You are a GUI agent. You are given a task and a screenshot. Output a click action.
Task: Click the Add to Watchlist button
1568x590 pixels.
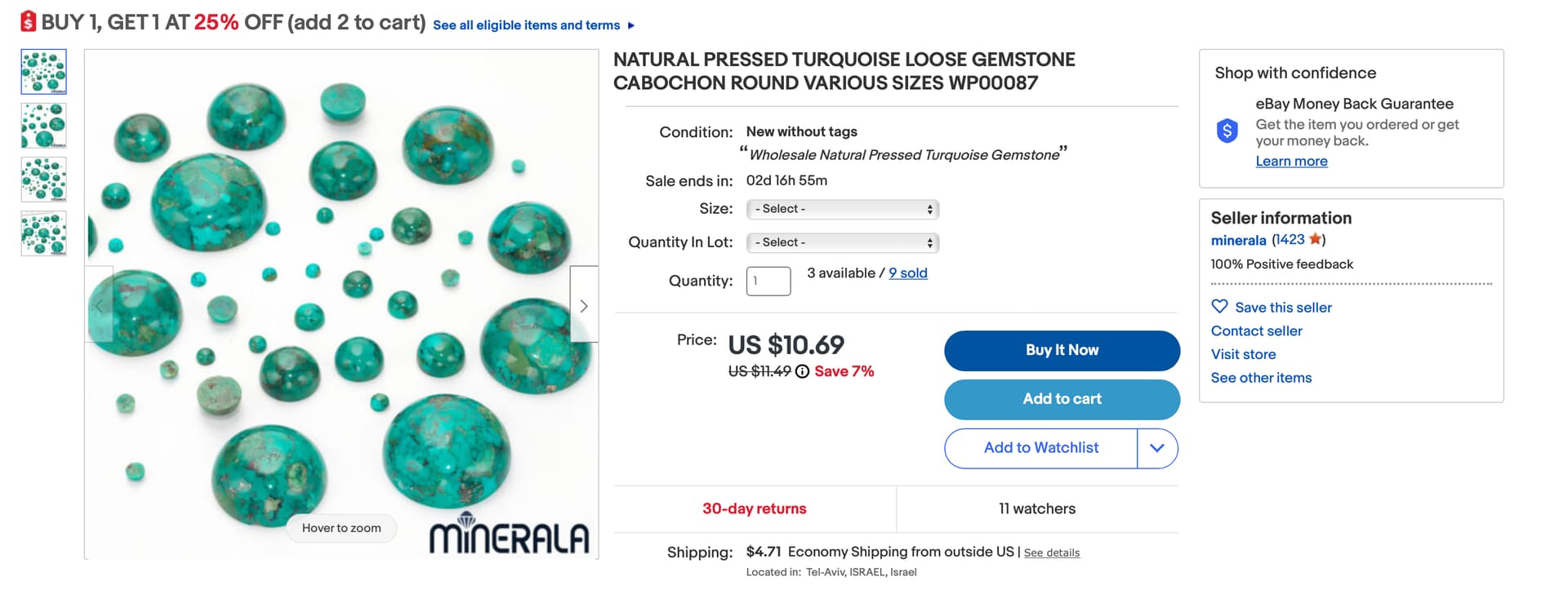click(1041, 448)
